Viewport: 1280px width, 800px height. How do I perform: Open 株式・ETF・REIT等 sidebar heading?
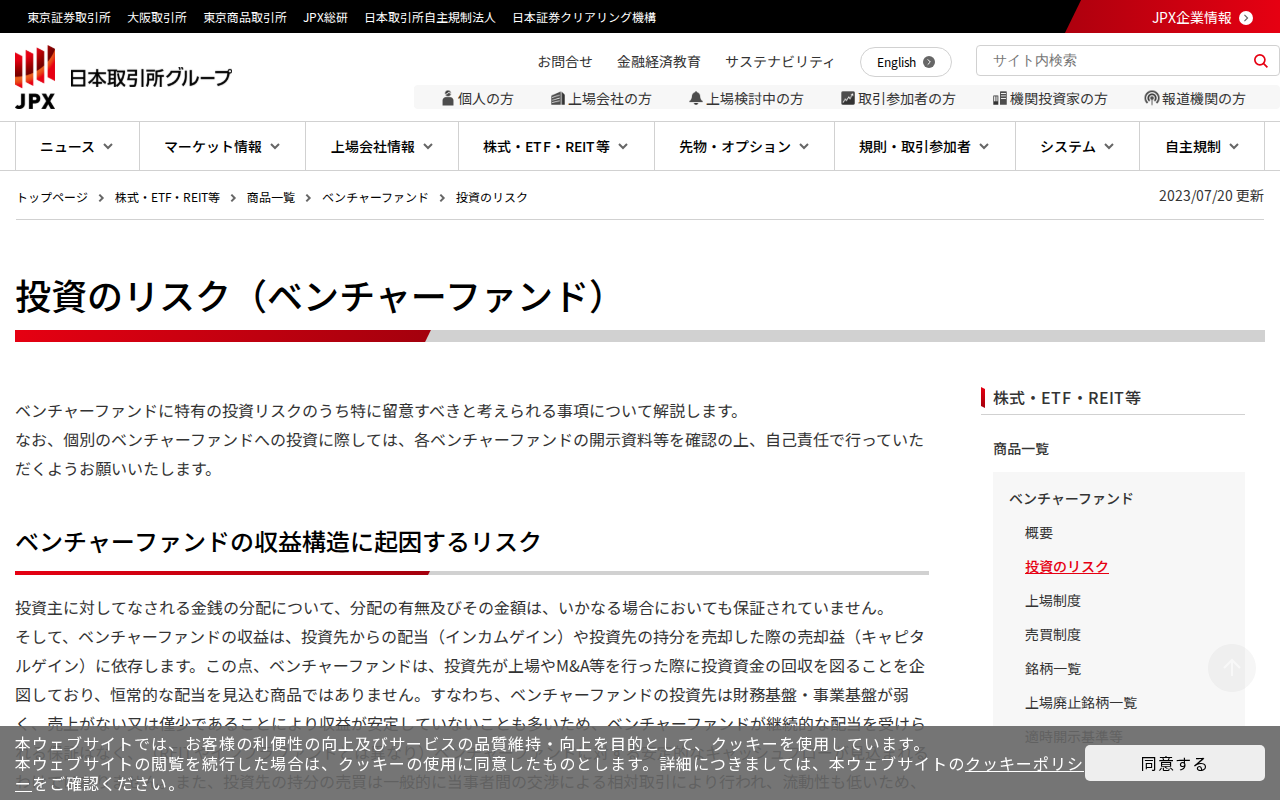pos(1067,398)
